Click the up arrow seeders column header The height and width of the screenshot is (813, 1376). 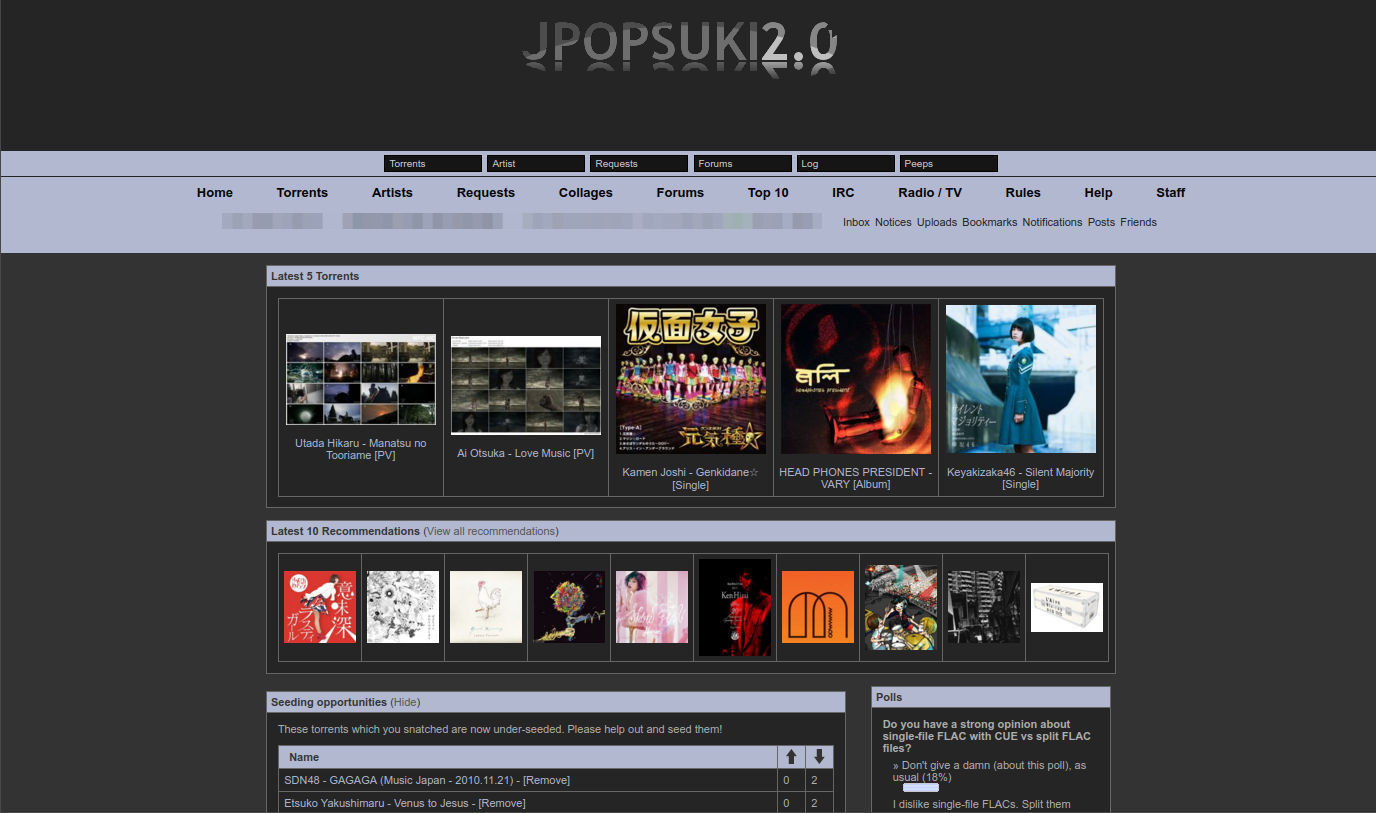pyautogui.click(x=791, y=757)
